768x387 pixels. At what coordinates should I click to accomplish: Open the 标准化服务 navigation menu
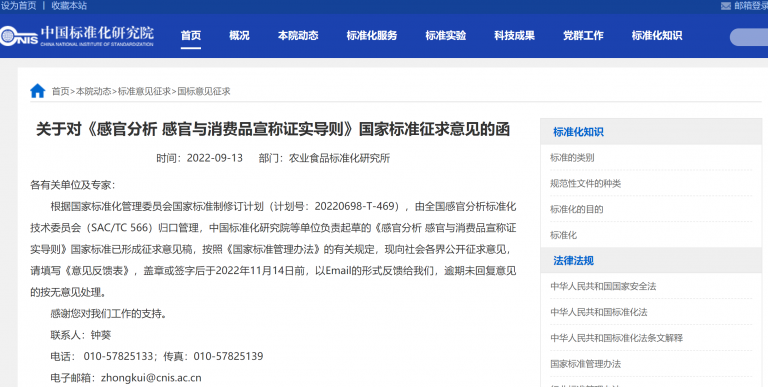coord(372,36)
